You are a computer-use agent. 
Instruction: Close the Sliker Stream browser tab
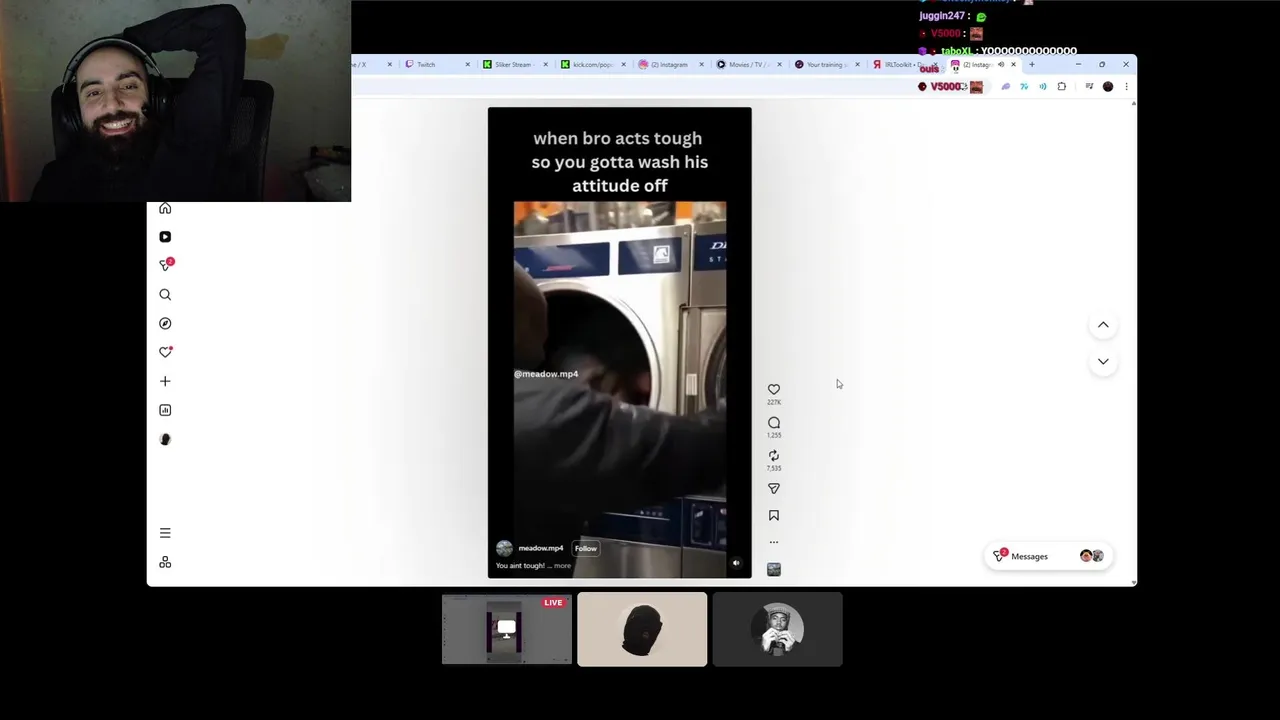pyautogui.click(x=545, y=64)
